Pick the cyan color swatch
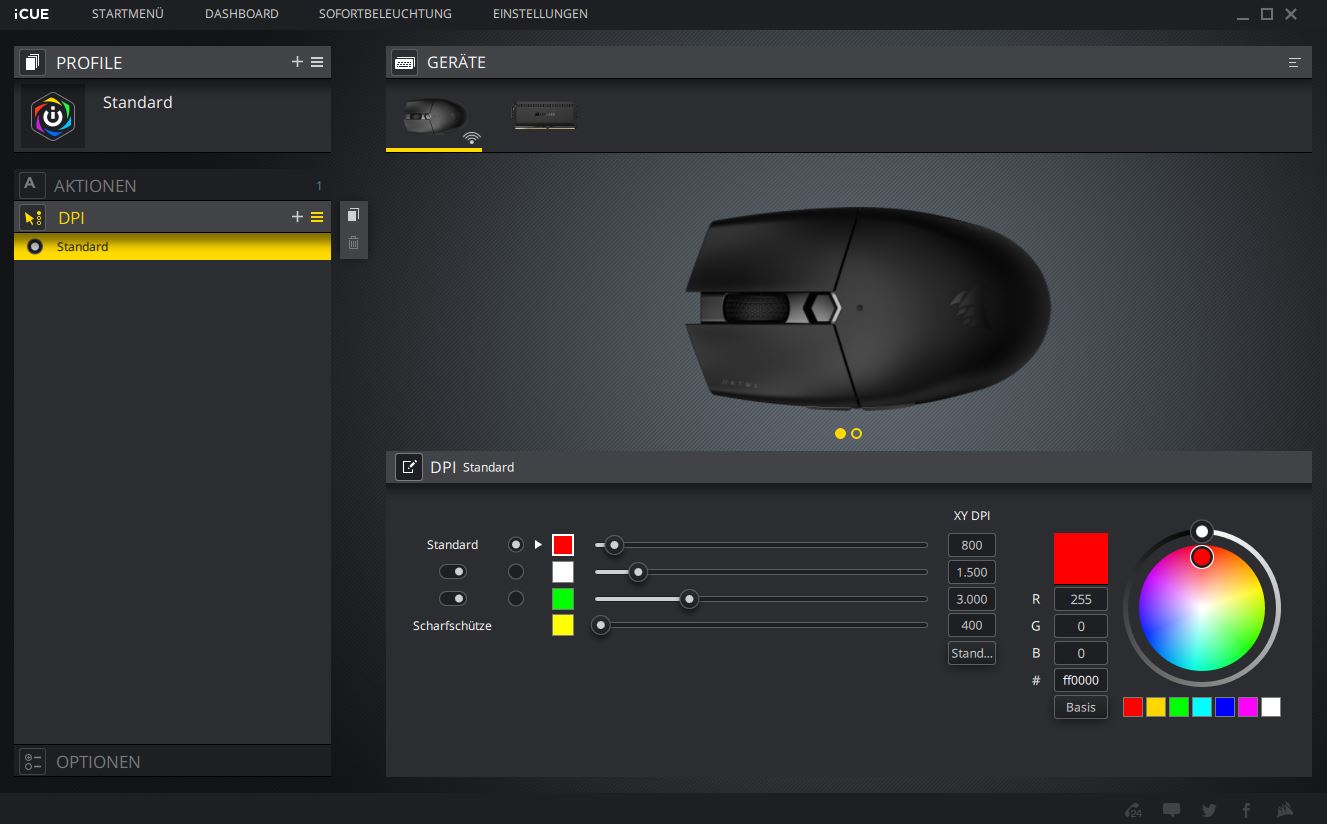 point(1202,707)
